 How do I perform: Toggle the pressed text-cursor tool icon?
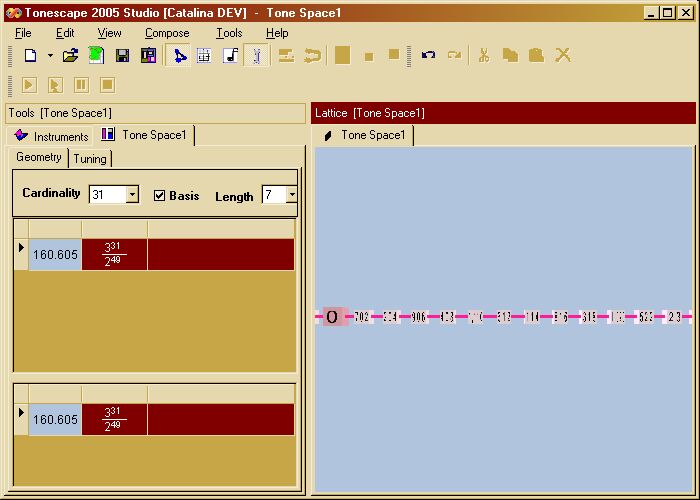point(257,56)
